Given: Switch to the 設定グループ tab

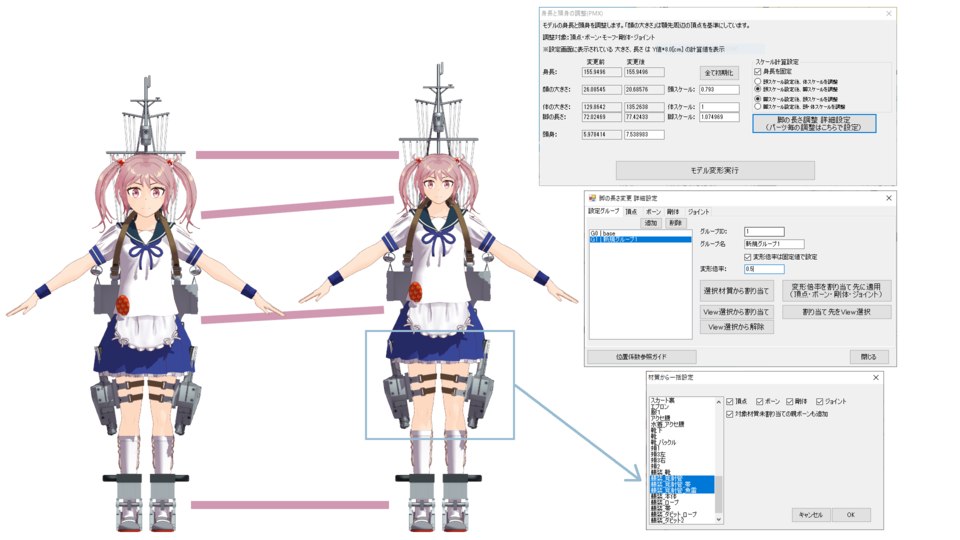Looking at the screenshot, I should (604, 211).
